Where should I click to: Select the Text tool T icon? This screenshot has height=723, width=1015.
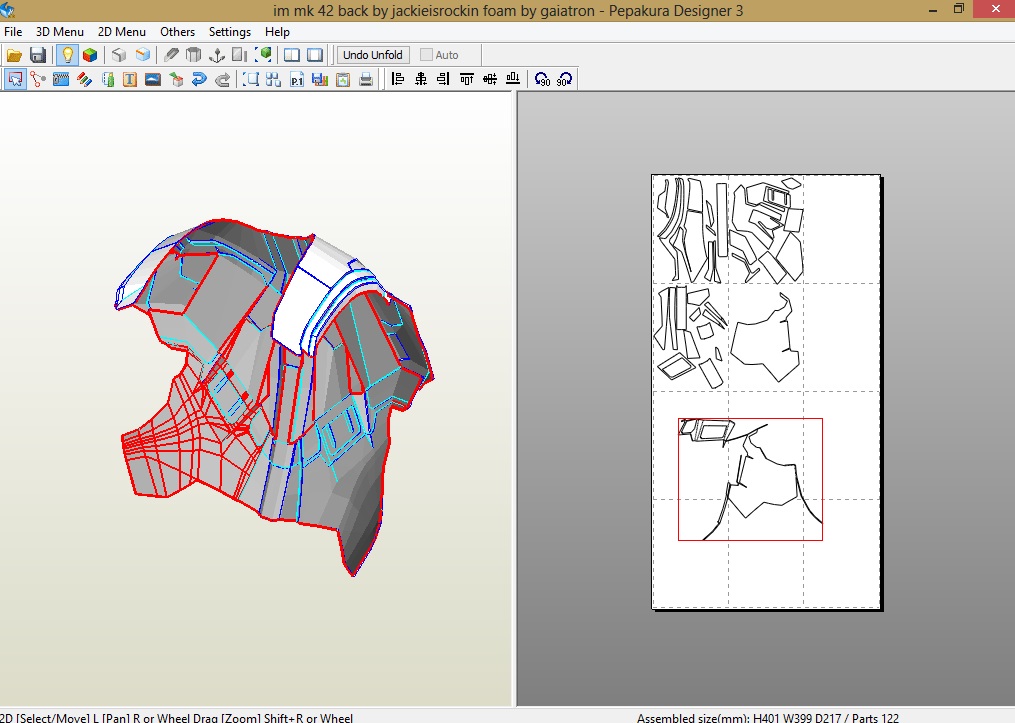tap(130, 80)
